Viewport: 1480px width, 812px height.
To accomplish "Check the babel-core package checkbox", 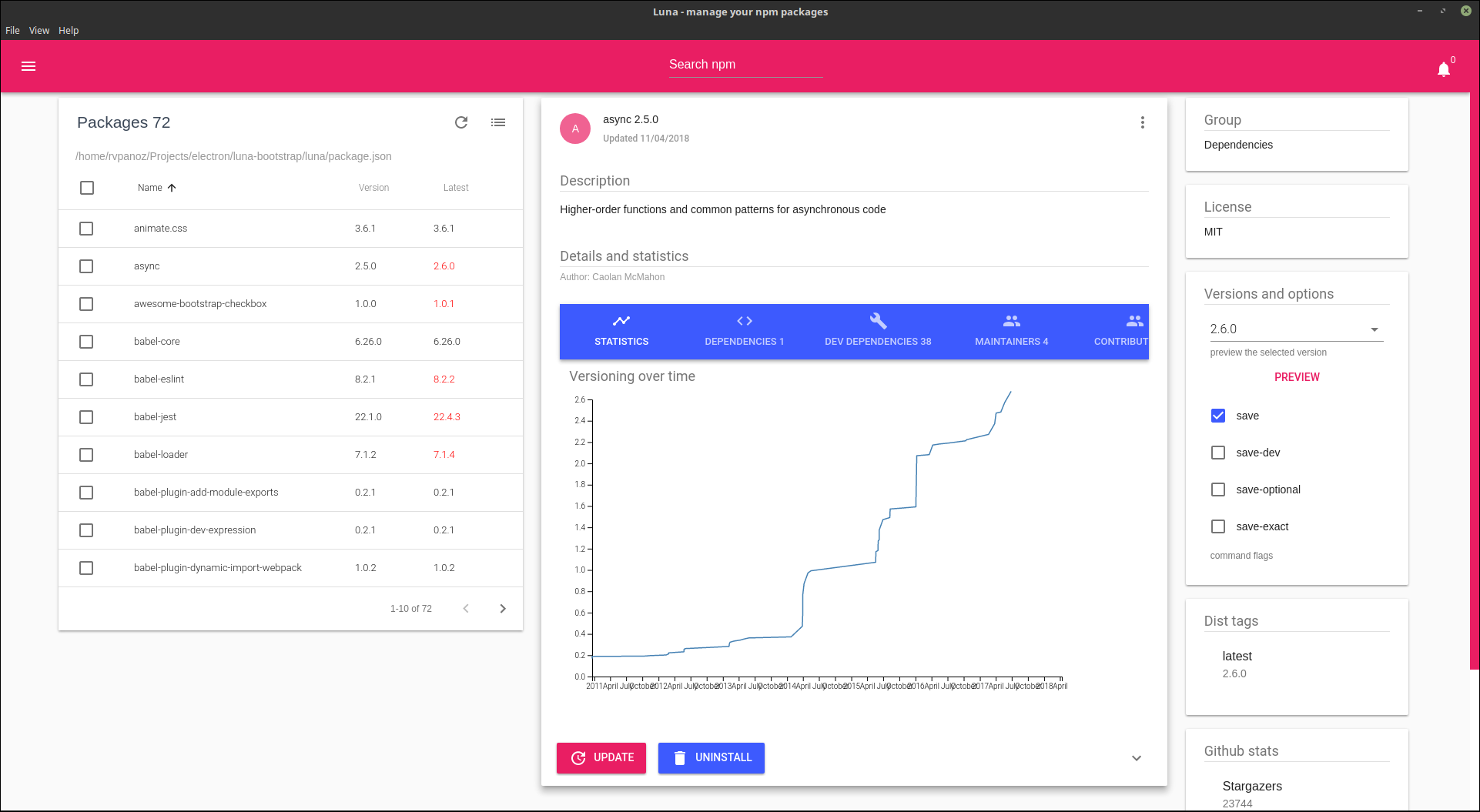I will tap(86, 342).
